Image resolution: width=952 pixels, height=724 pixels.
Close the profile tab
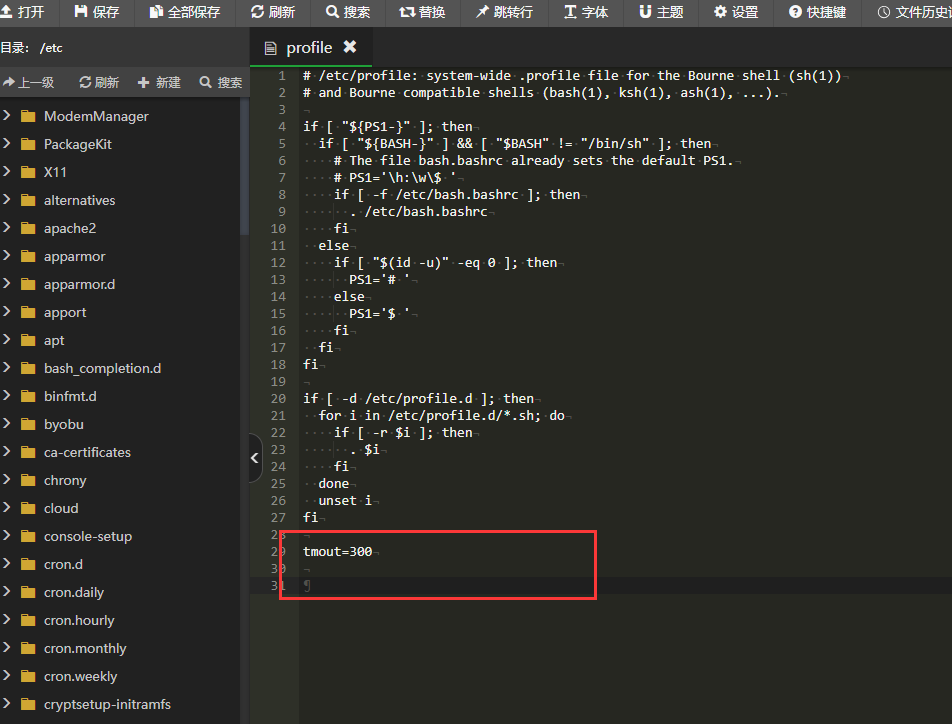(350, 47)
